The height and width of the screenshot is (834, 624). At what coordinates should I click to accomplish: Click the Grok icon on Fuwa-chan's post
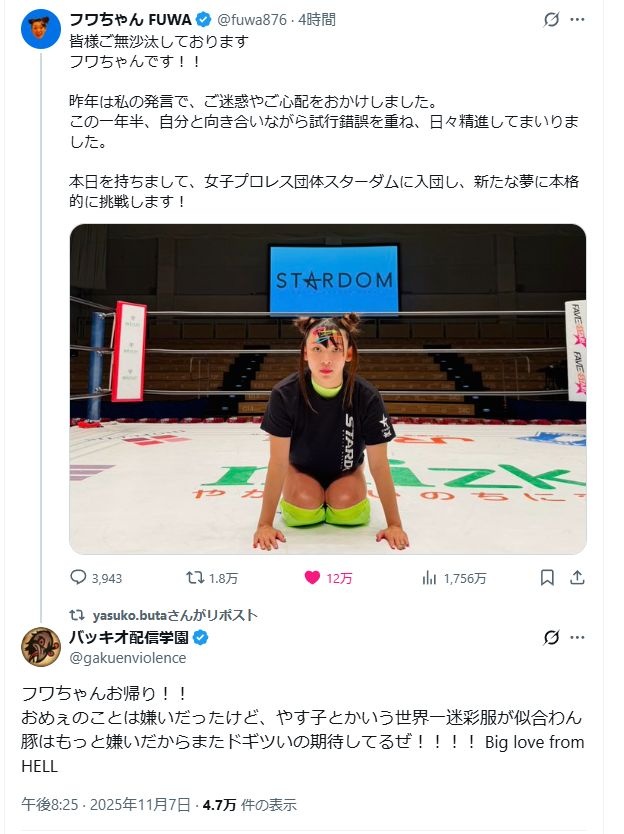tap(550, 20)
